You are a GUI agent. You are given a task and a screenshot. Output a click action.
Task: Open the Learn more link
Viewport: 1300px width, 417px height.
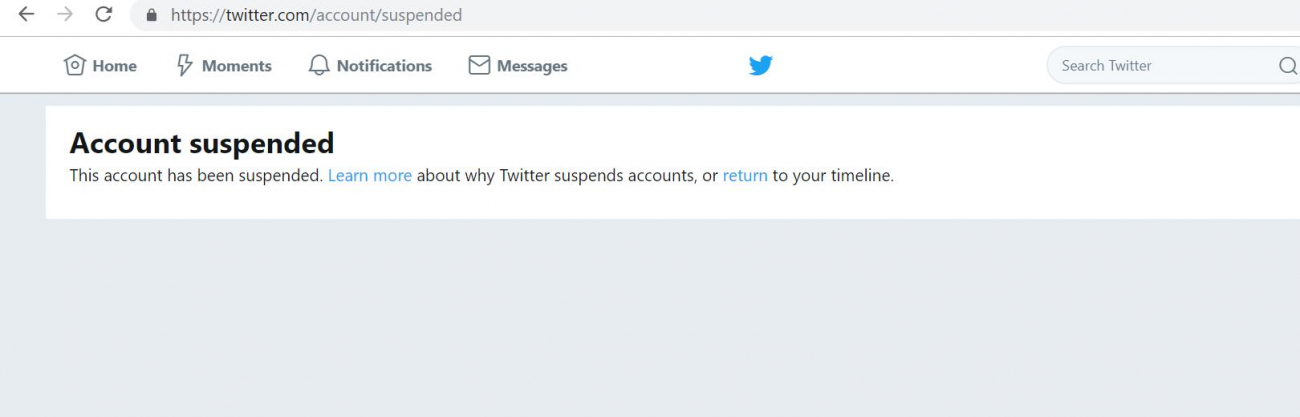click(x=370, y=175)
